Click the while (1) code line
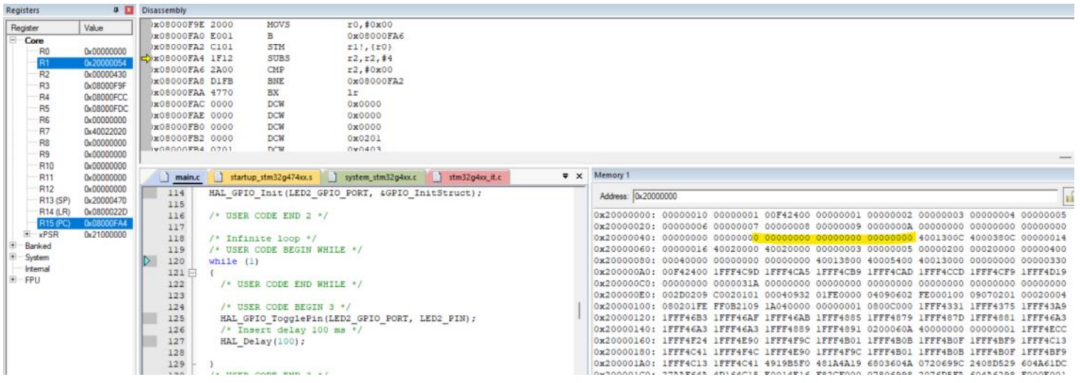1080x383 pixels. pyautogui.click(x=234, y=261)
